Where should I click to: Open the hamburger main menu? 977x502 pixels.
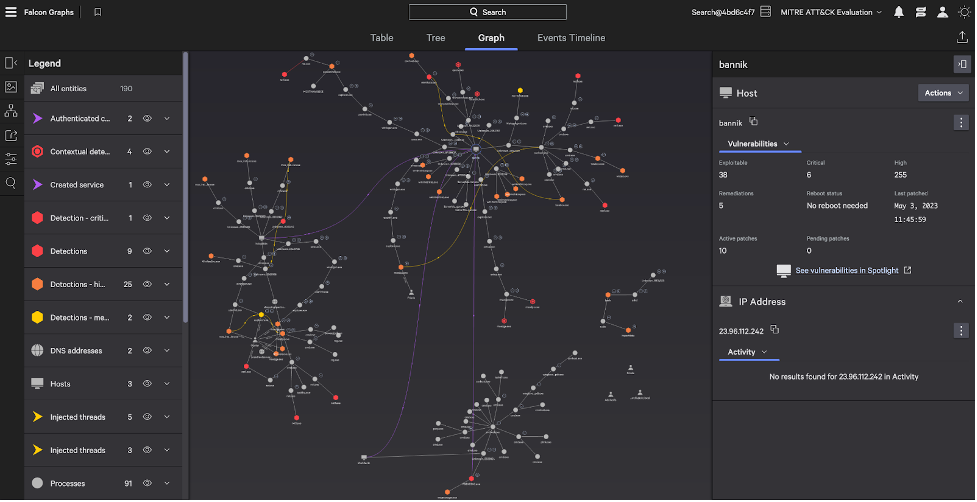pos(11,12)
